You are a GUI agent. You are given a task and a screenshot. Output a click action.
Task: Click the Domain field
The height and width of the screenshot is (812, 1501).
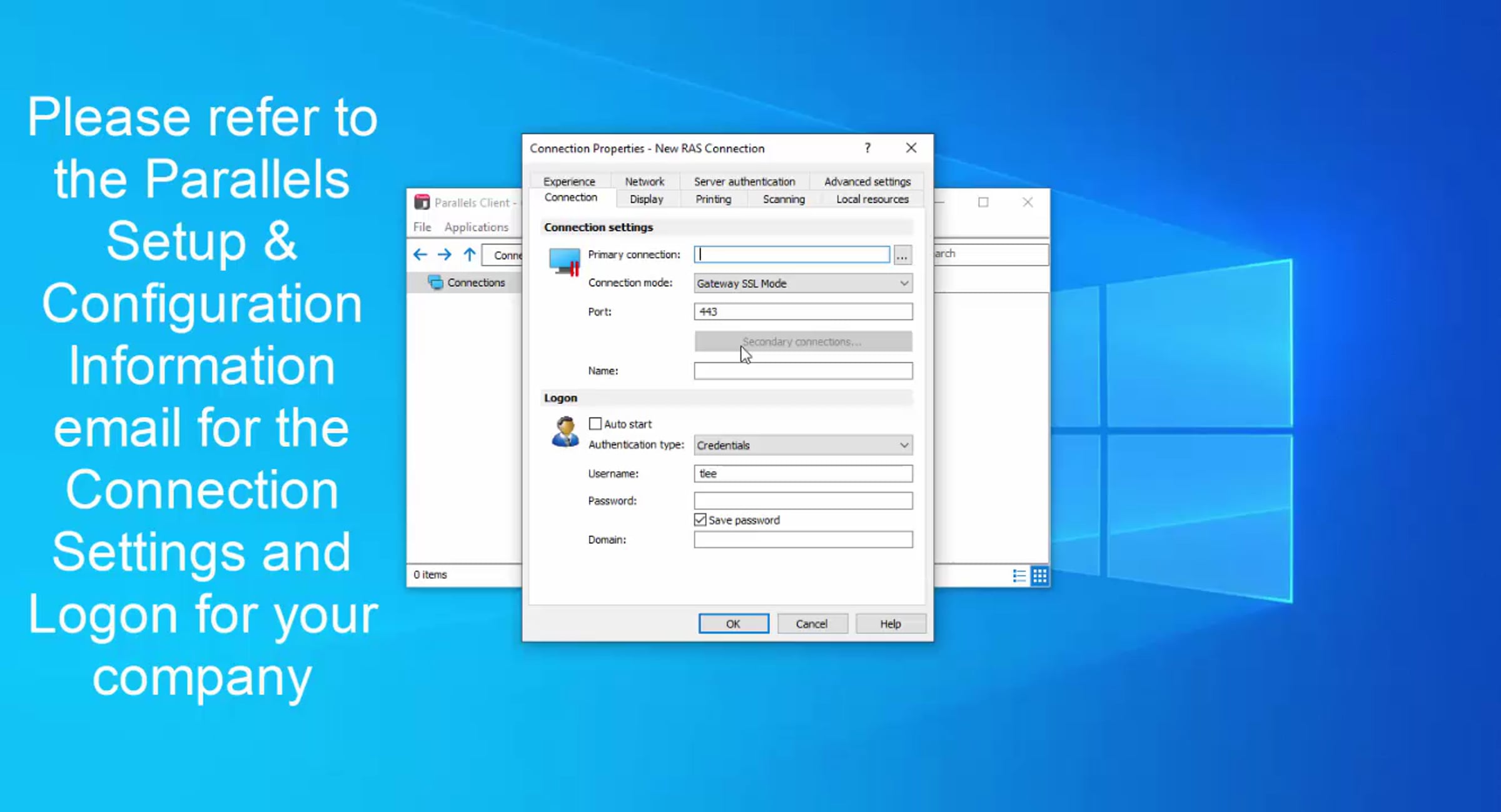tap(803, 539)
